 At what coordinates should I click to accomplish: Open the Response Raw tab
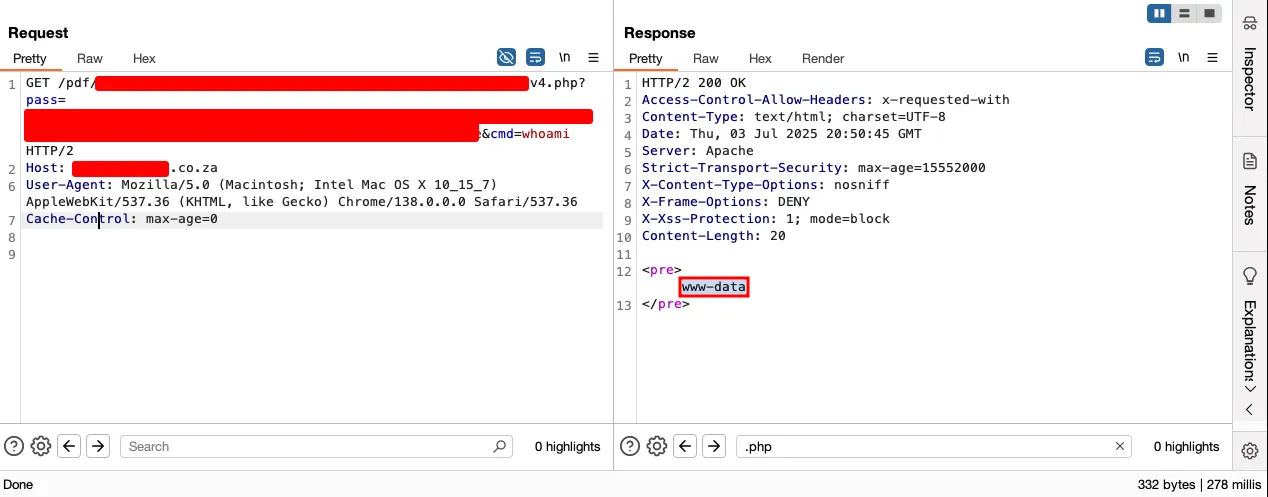pyautogui.click(x=706, y=59)
